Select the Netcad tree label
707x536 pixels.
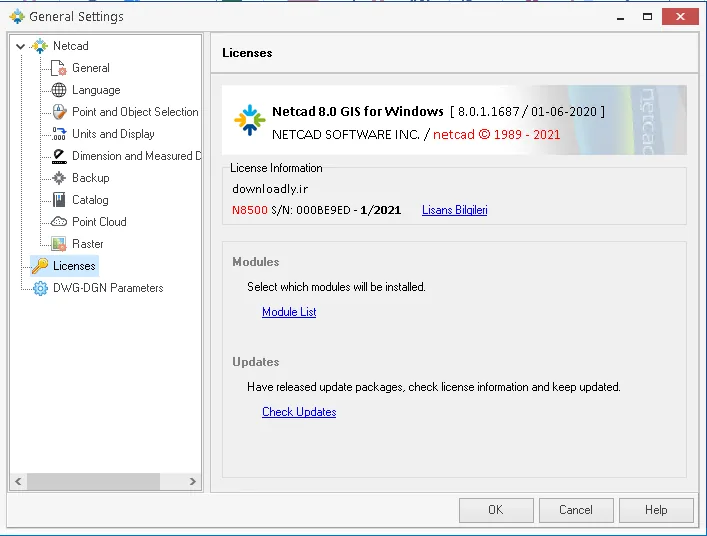[x=71, y=46]
